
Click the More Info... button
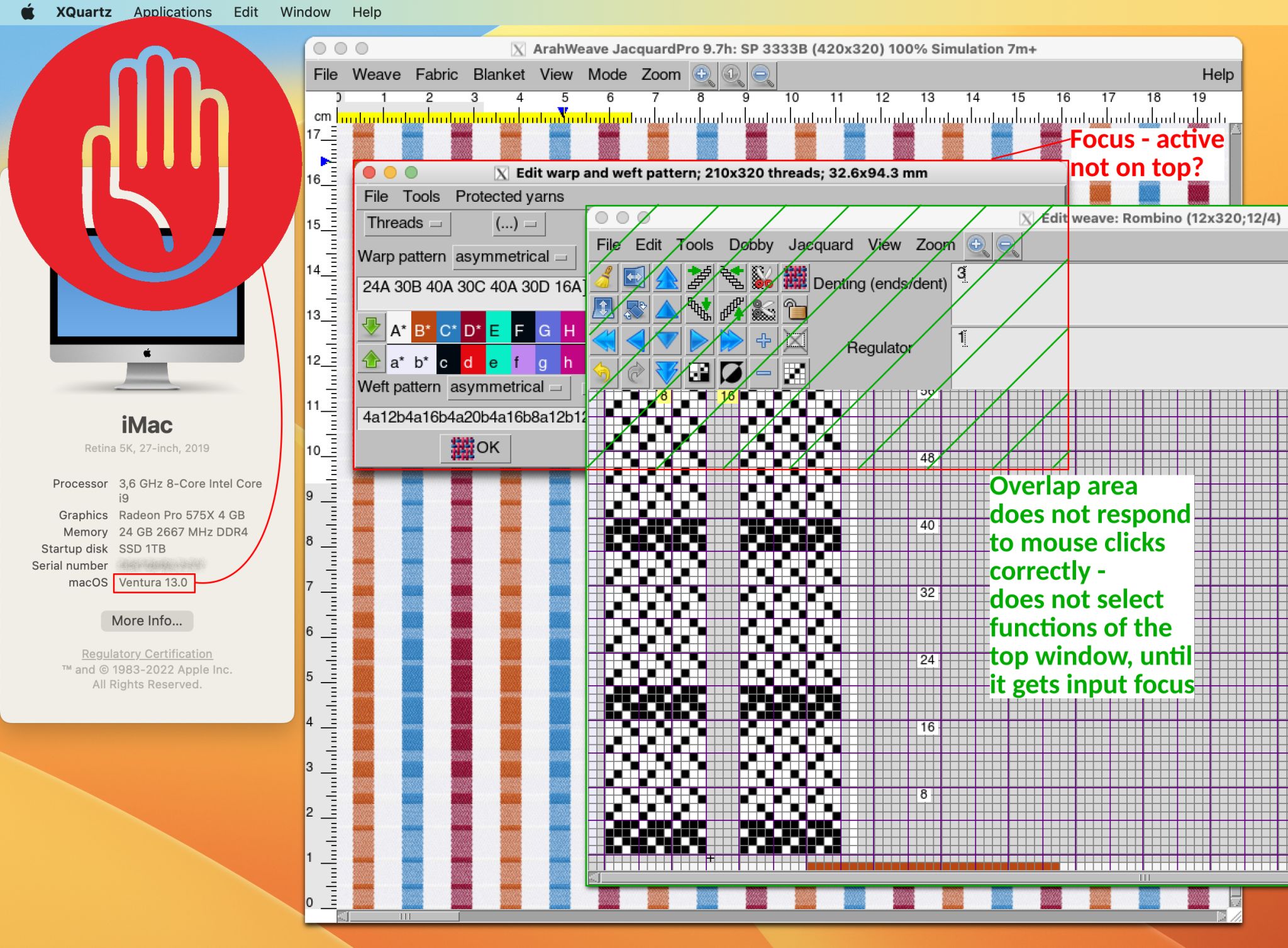pos(147,621)
